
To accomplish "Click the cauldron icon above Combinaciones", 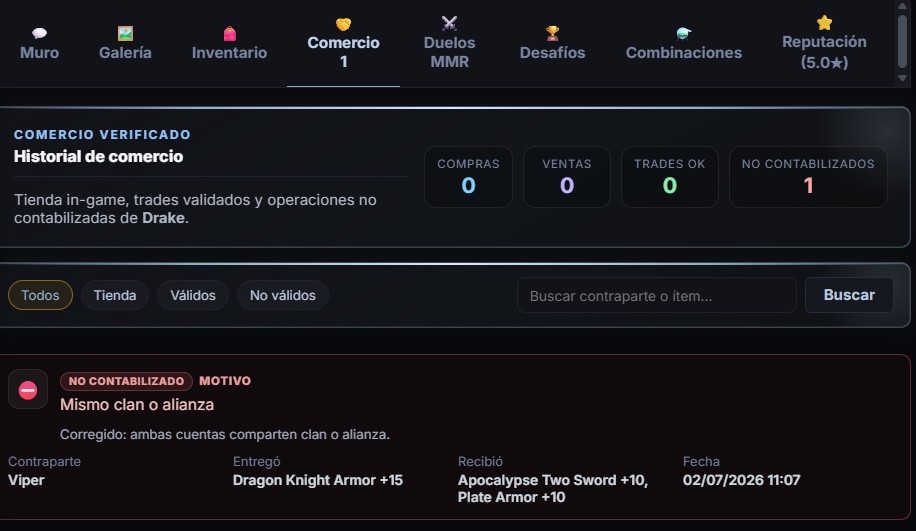I will [x=683, y=33].
